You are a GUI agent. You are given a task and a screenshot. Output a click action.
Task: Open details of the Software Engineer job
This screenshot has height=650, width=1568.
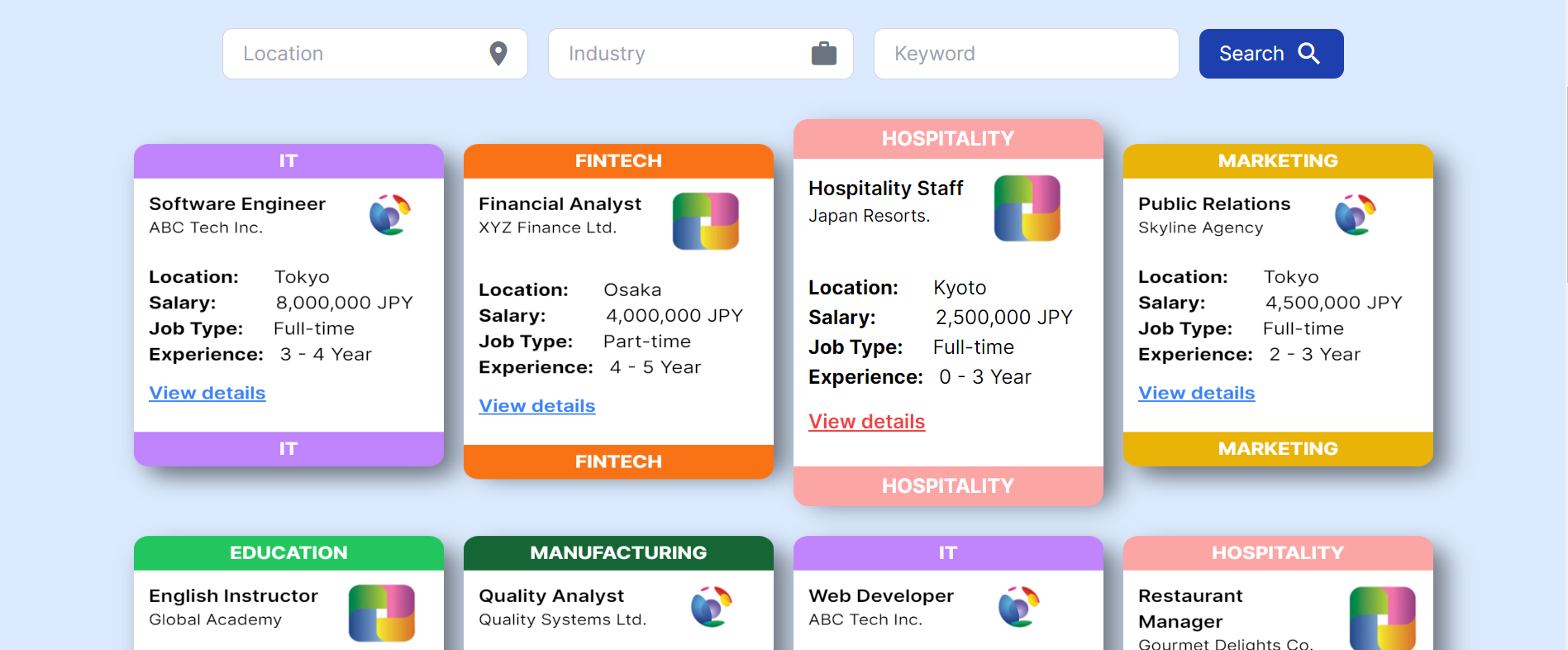[x=207, y=393]
